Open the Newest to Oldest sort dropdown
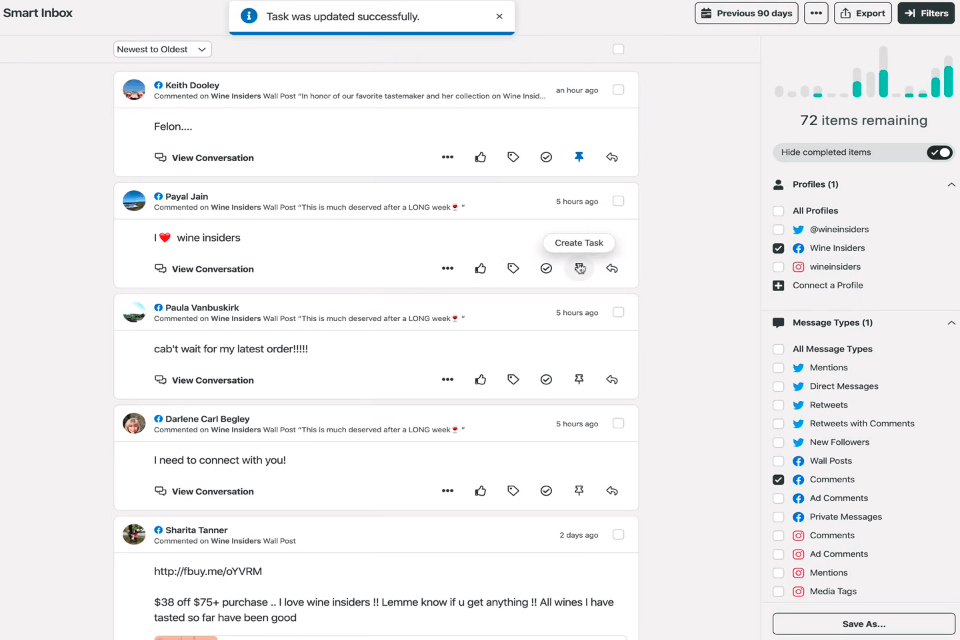Image resolution: width=960 pixels, height=640 pixels. [162, 49]
